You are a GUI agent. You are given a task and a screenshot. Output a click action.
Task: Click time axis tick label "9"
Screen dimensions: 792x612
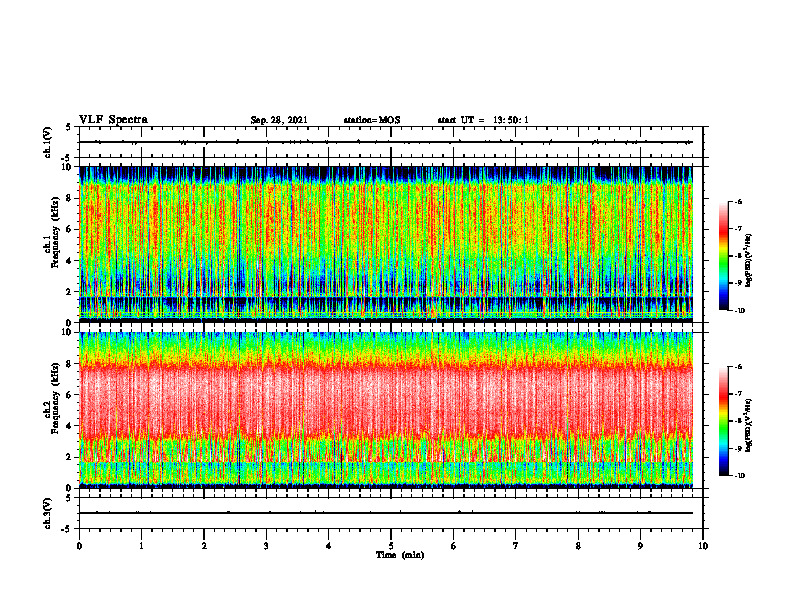click(640, 546)
